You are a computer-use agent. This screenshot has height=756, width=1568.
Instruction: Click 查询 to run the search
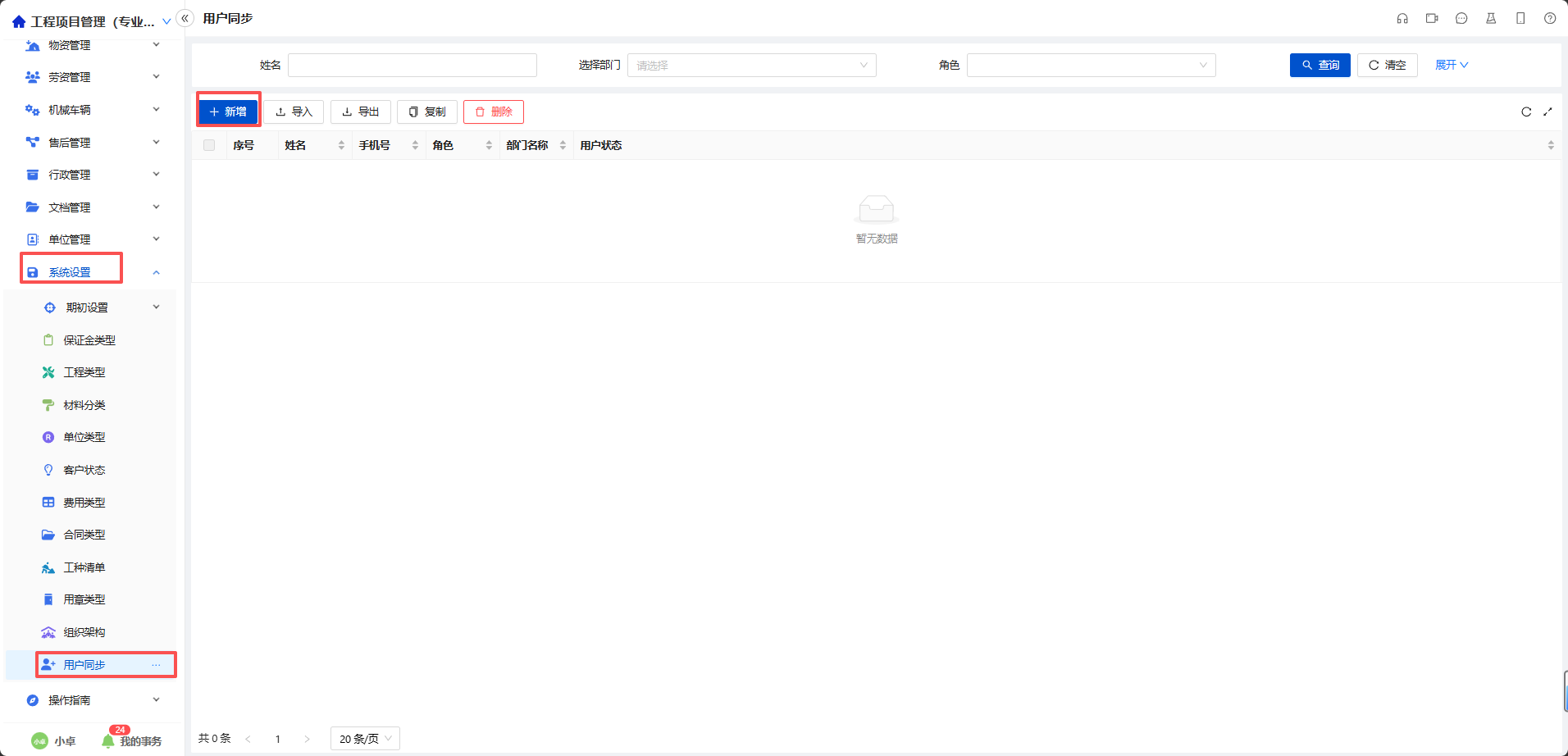coord(1319,65)
